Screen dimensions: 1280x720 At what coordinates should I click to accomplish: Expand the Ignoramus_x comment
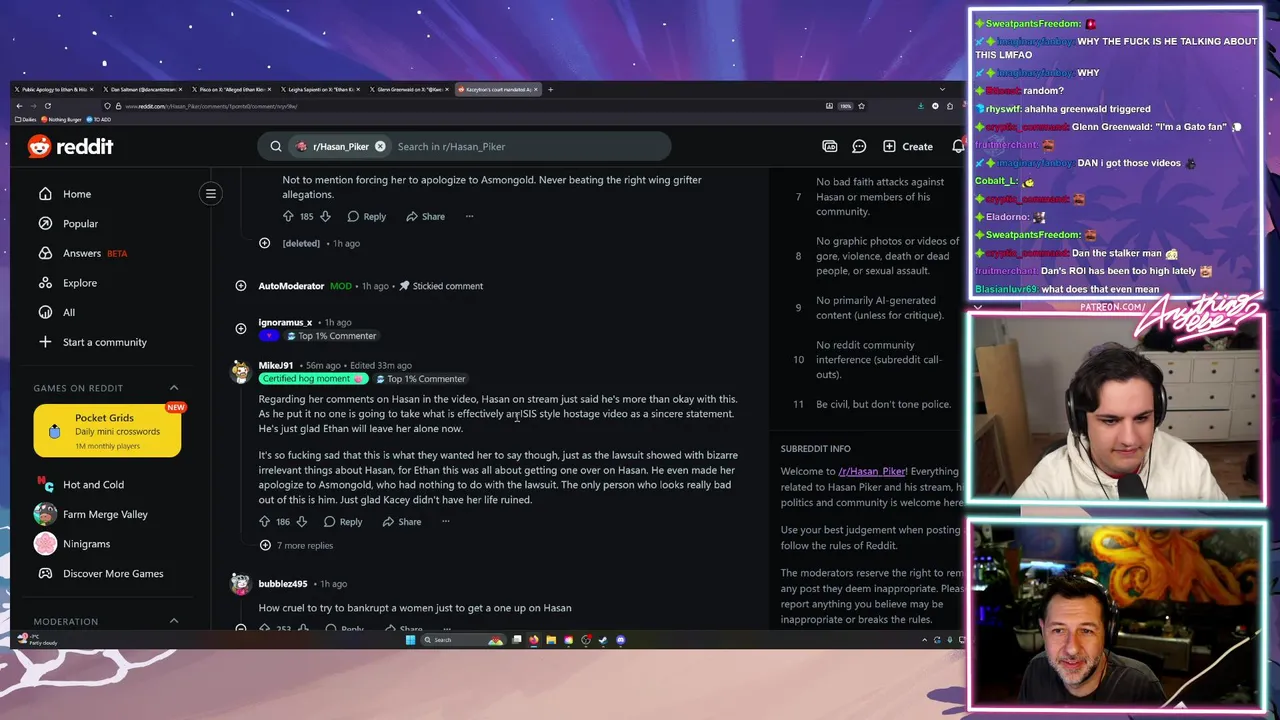pyautogui.click(x=241, y=328)
